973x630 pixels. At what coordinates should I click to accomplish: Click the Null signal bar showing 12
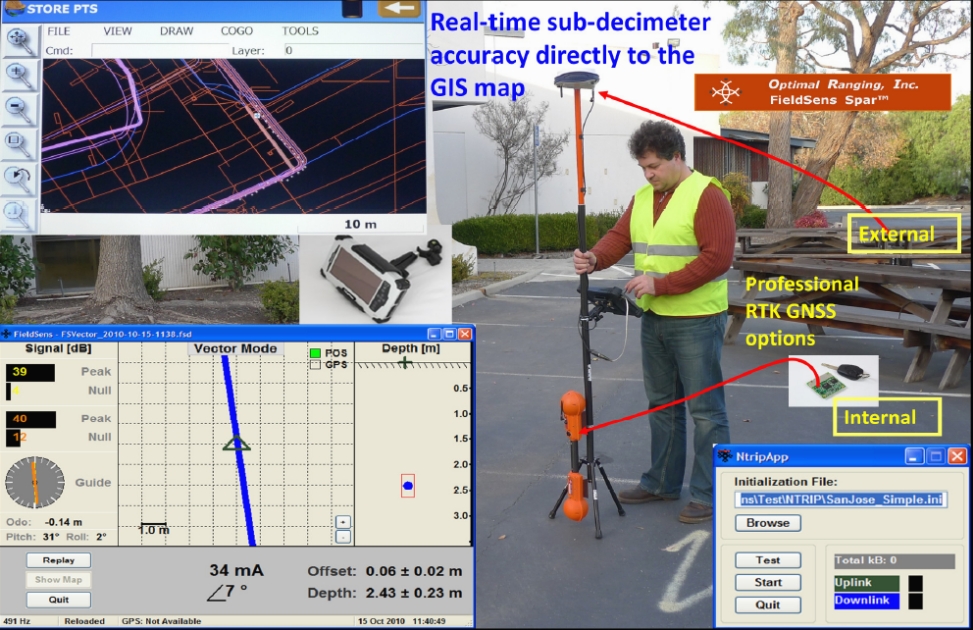[13, 438]
